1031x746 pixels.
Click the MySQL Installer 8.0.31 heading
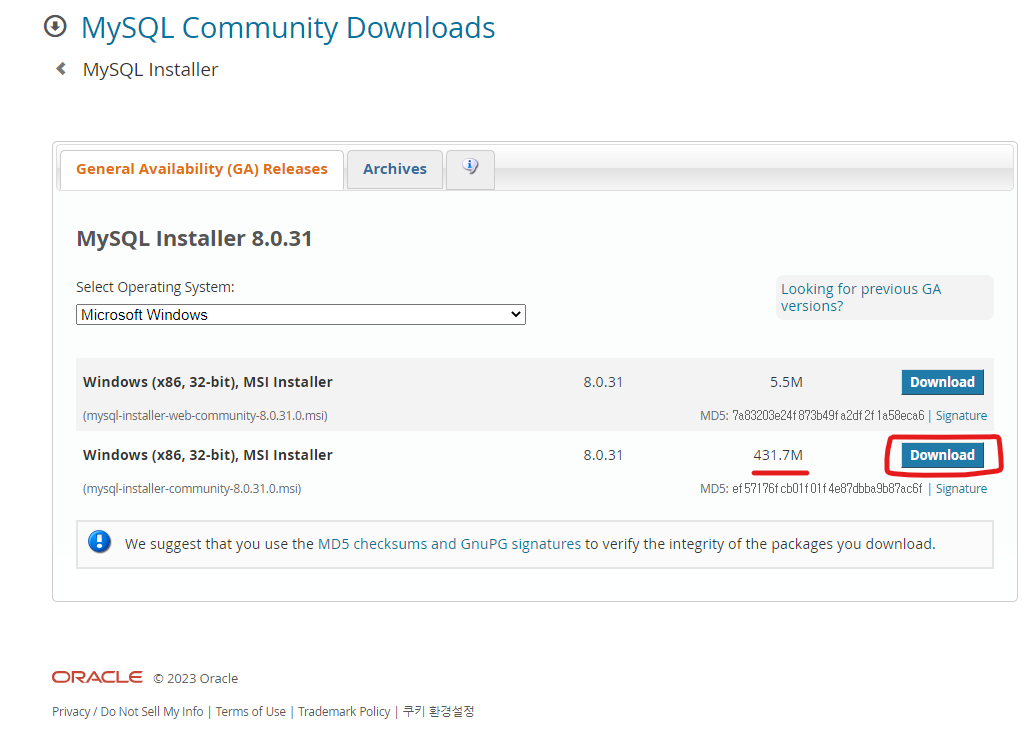coord(194,239)
